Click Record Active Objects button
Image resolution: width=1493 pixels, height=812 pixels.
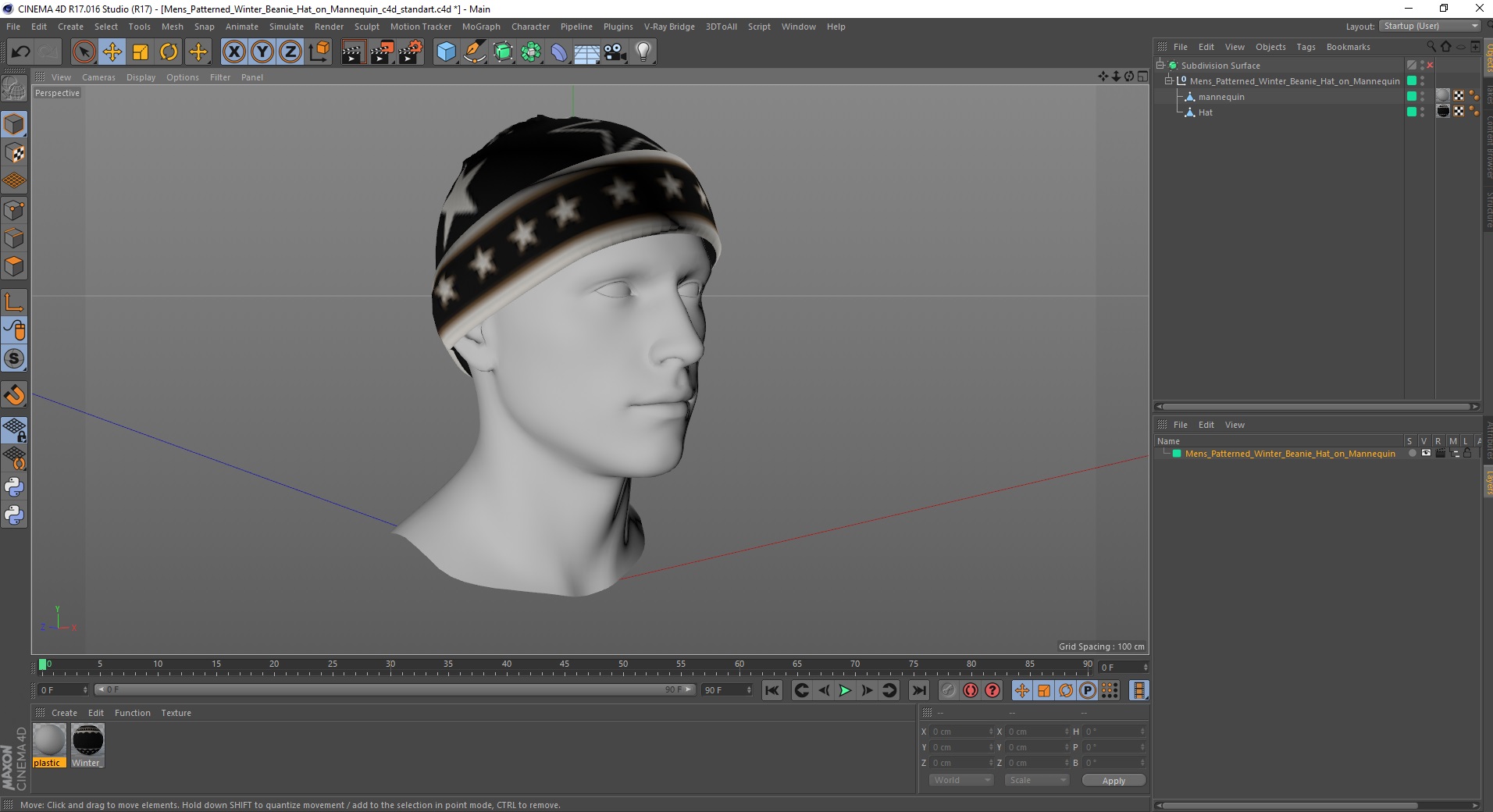point(948,690)
